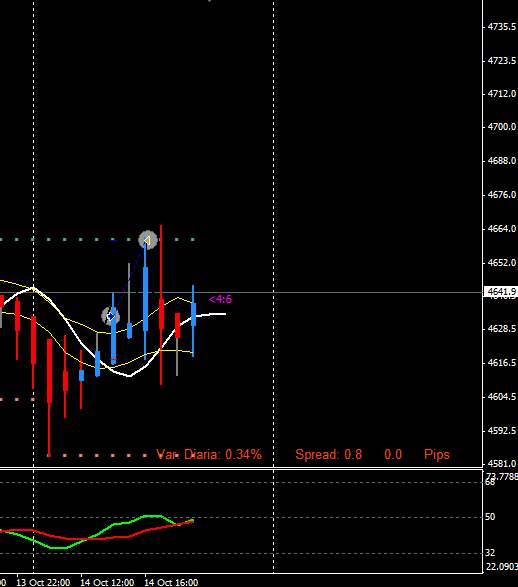Click the 4723.5 price scale label
The image size is (518, 587).
pos(502,60)
